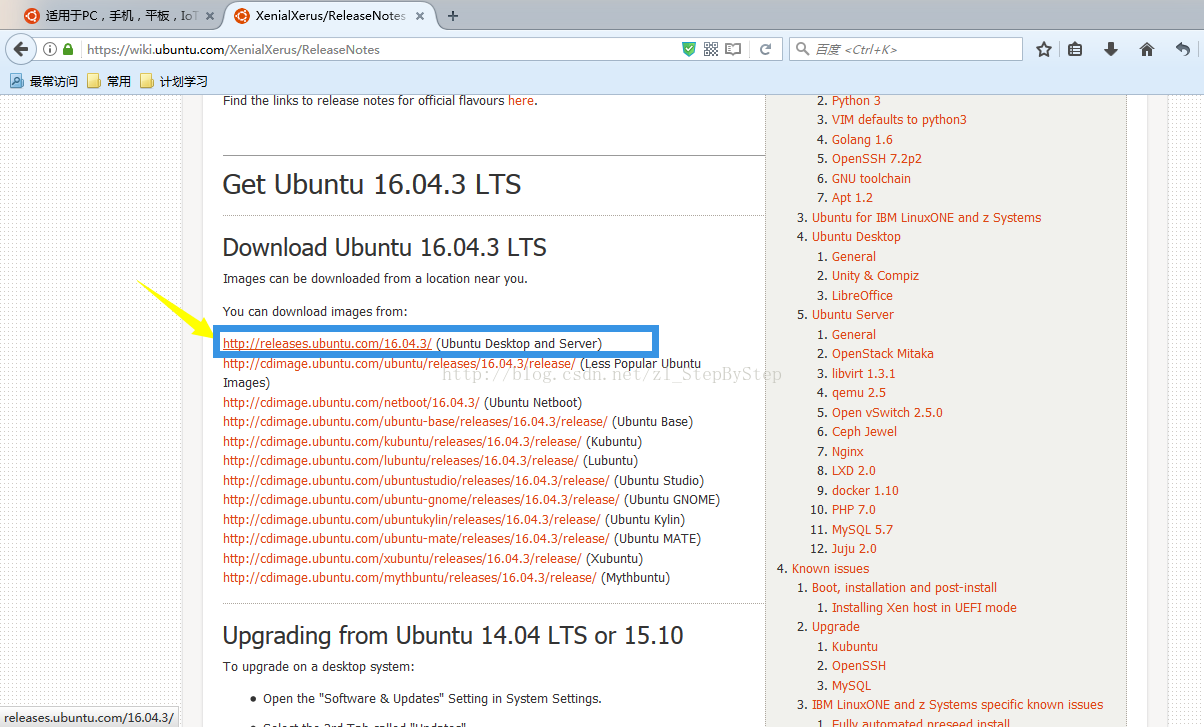The image size is (1204, 727).
Task: Open the ubuntukylin releases link
Action: tap(412, 519)
